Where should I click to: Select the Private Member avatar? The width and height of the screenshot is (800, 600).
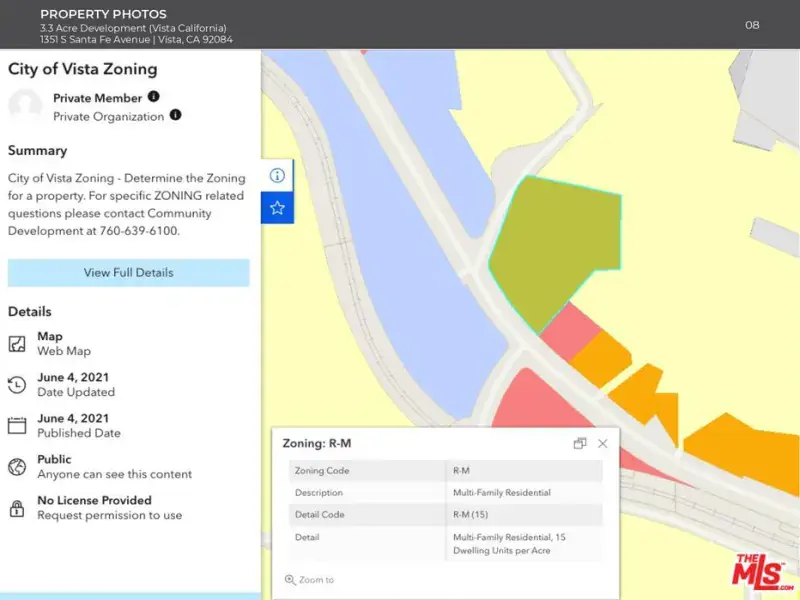point(25,106)
